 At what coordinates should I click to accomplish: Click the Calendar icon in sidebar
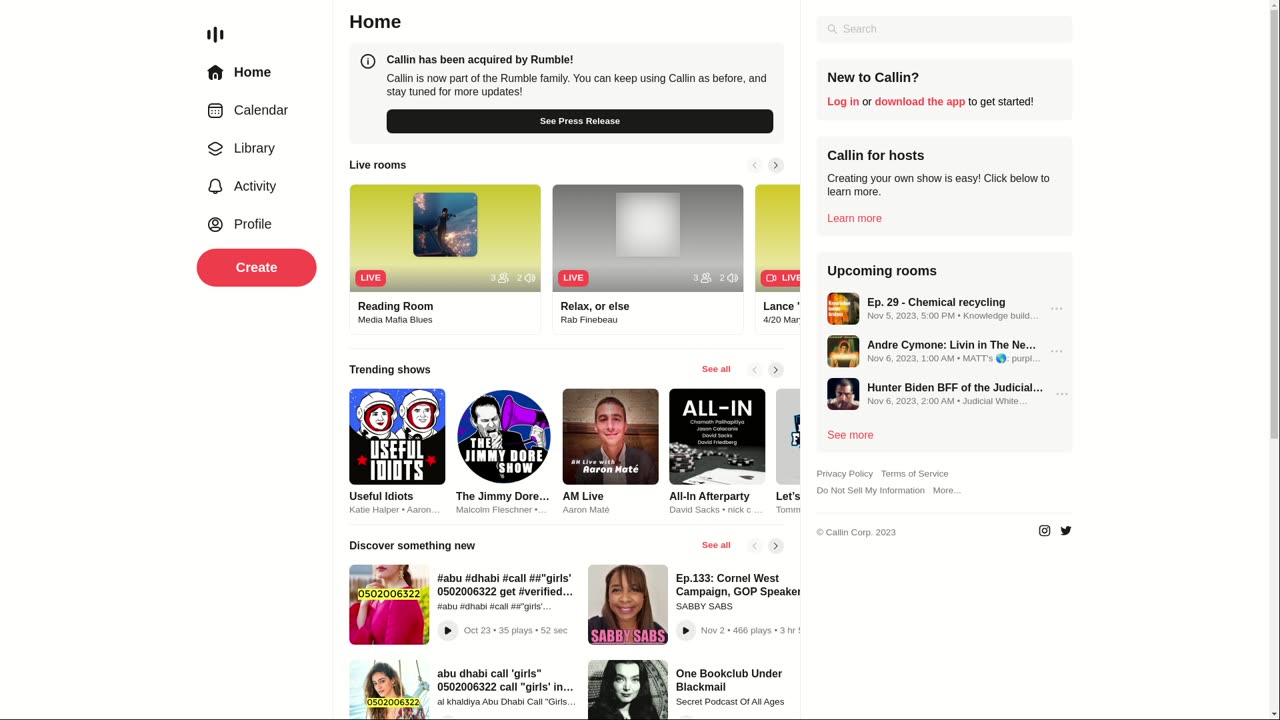(215, 110)
